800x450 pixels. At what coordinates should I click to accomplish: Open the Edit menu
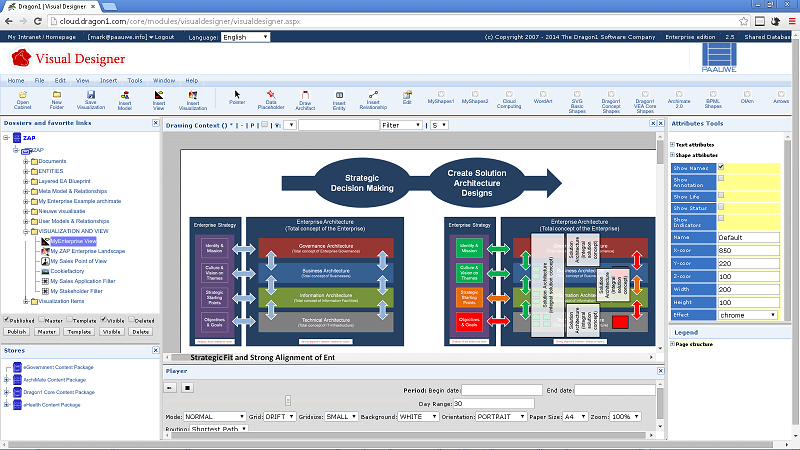(x=60, y=81)
